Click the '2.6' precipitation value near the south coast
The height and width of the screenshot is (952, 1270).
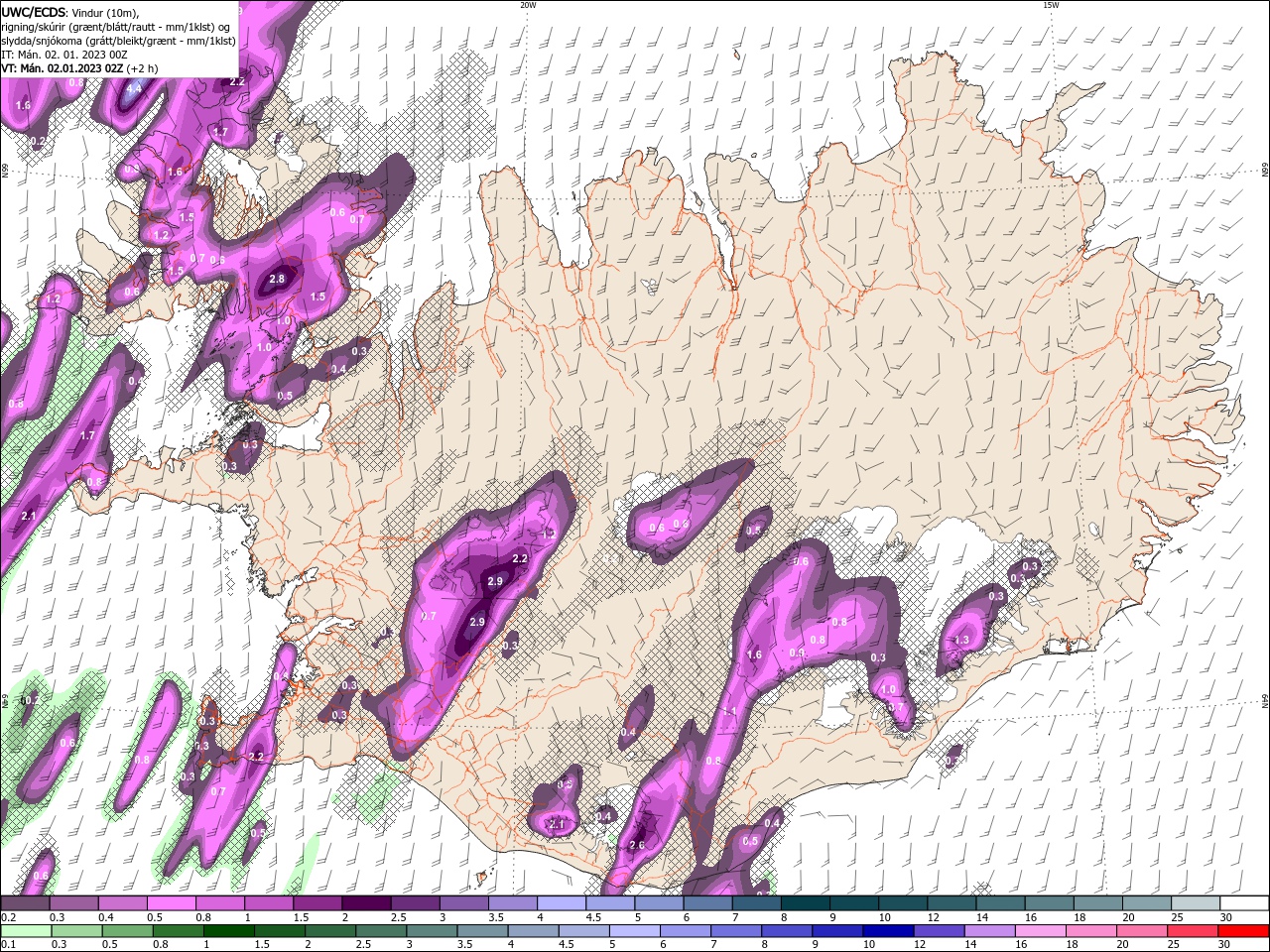[637, 845]
